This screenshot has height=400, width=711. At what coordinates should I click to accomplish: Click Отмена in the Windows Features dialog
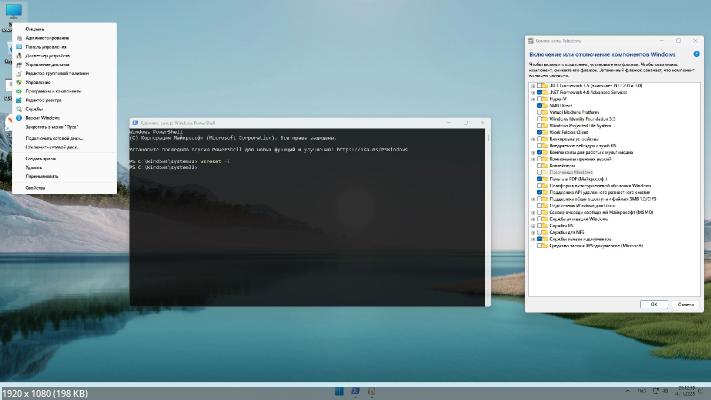[682, 303]
